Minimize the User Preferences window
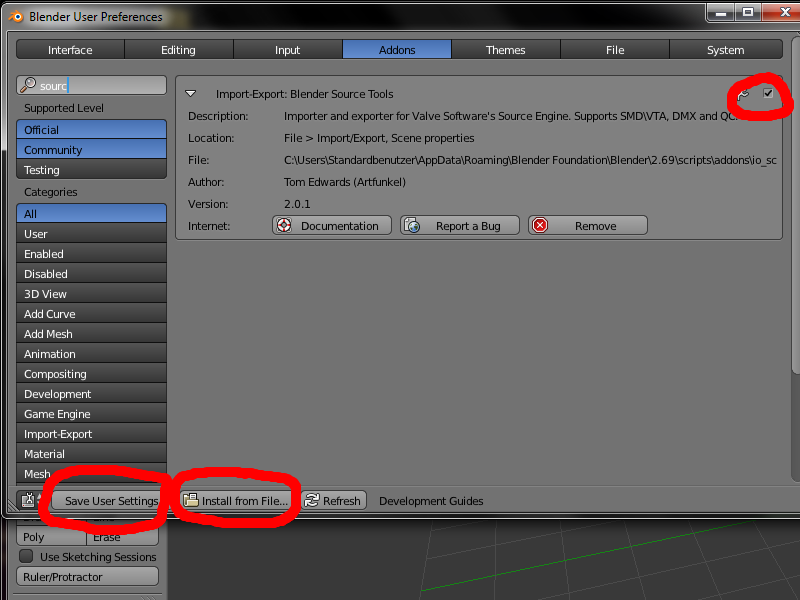The height and width of the screenshot is (600, 800). click(x=721, y=12)
